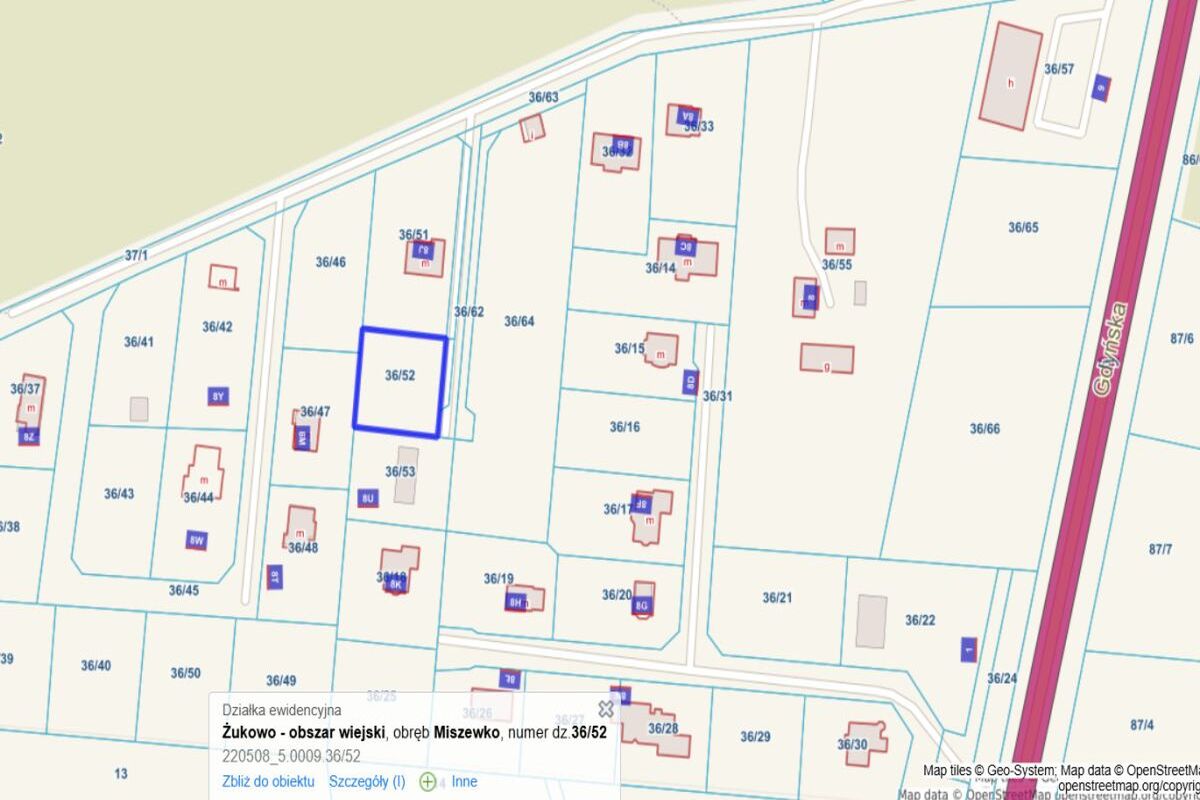Select the 8U address marker
The height and width of the screenshot is (800, 1200).
click(367, 497)
